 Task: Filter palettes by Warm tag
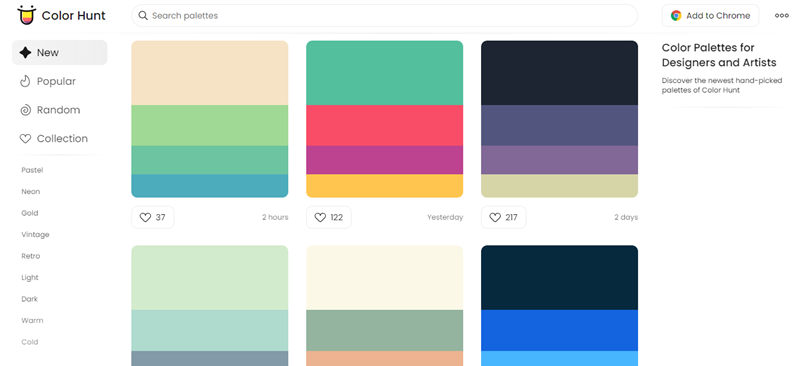click(x=32, y=321)
